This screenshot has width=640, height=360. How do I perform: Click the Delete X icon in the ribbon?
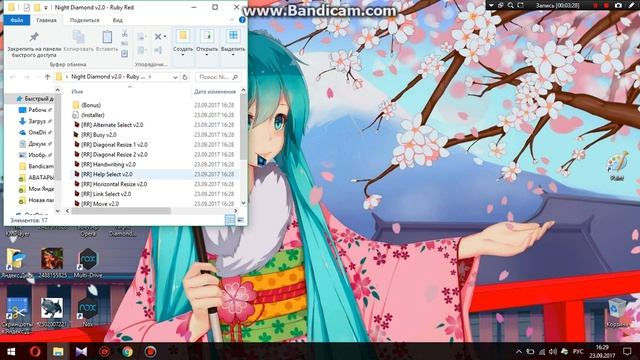tap(158, 37)
